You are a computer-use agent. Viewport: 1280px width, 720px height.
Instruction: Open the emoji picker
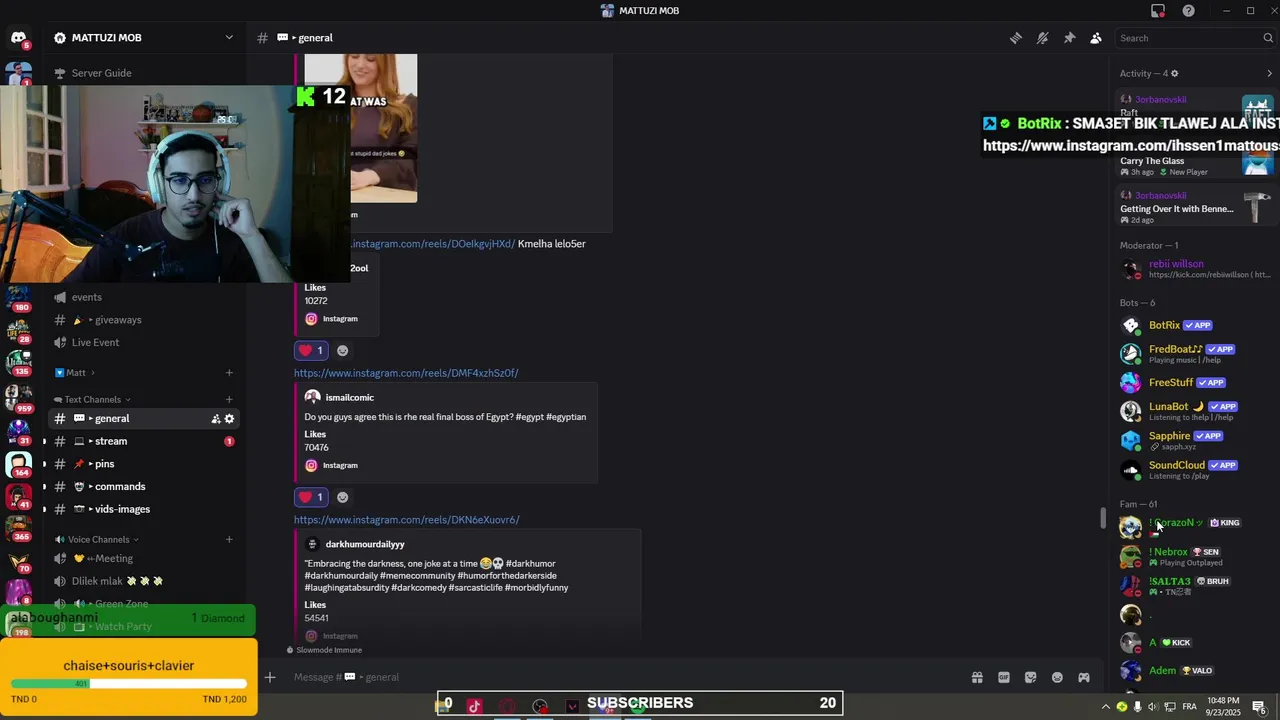tap(1057, 678)
